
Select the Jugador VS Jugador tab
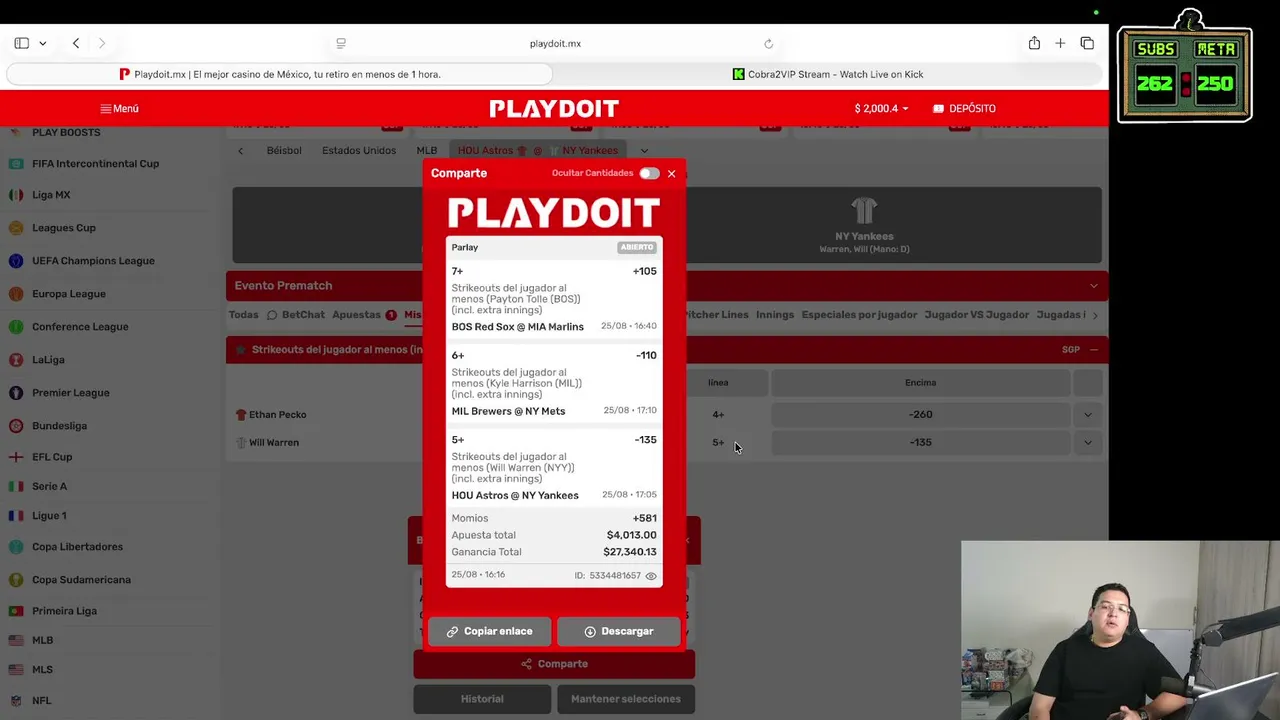(x=977, y=314)
